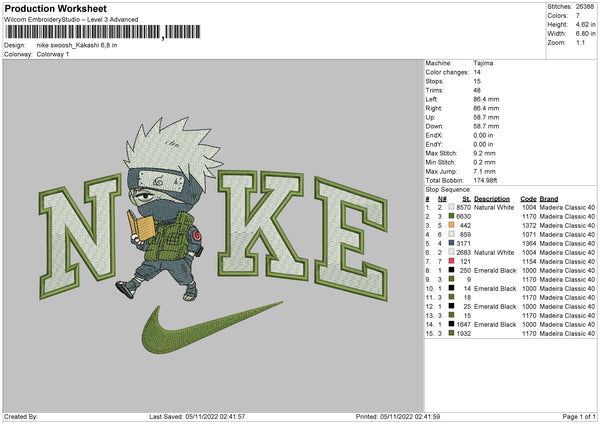This screenshot has height=424, width=600.
Task: Click the letter K in the embroidery design
Action: click(x=262, y=225)
